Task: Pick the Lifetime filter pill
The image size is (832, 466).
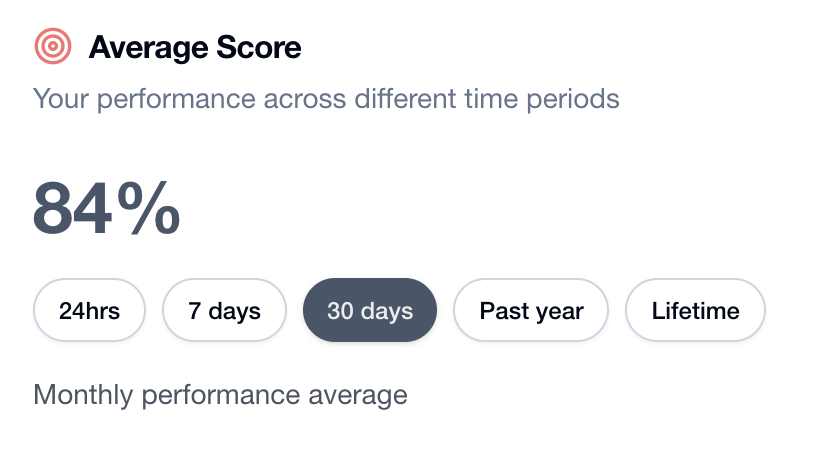Action: pos(695,311)
